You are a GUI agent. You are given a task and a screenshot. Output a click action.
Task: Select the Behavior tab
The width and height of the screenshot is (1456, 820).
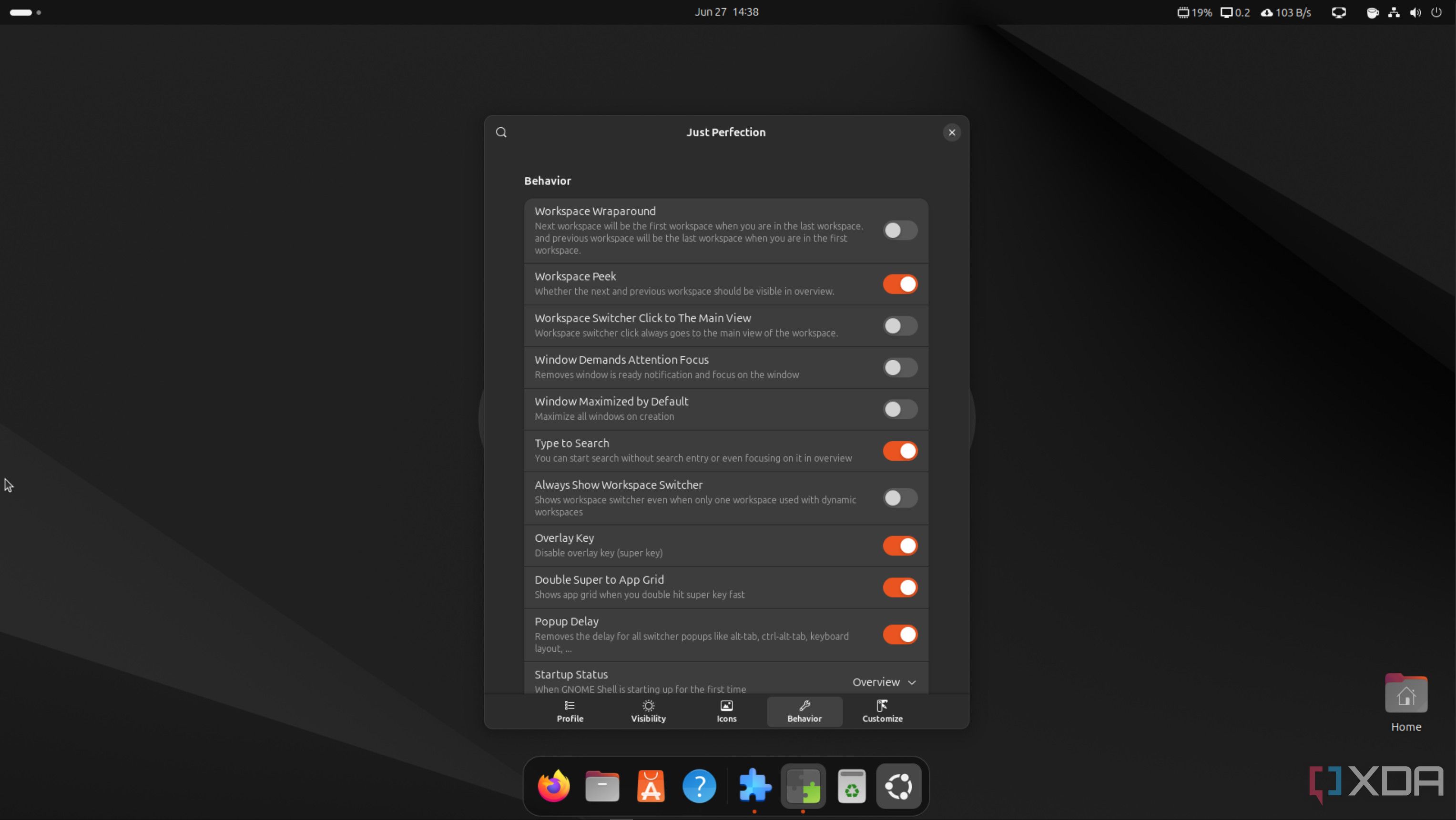point(804,711)
